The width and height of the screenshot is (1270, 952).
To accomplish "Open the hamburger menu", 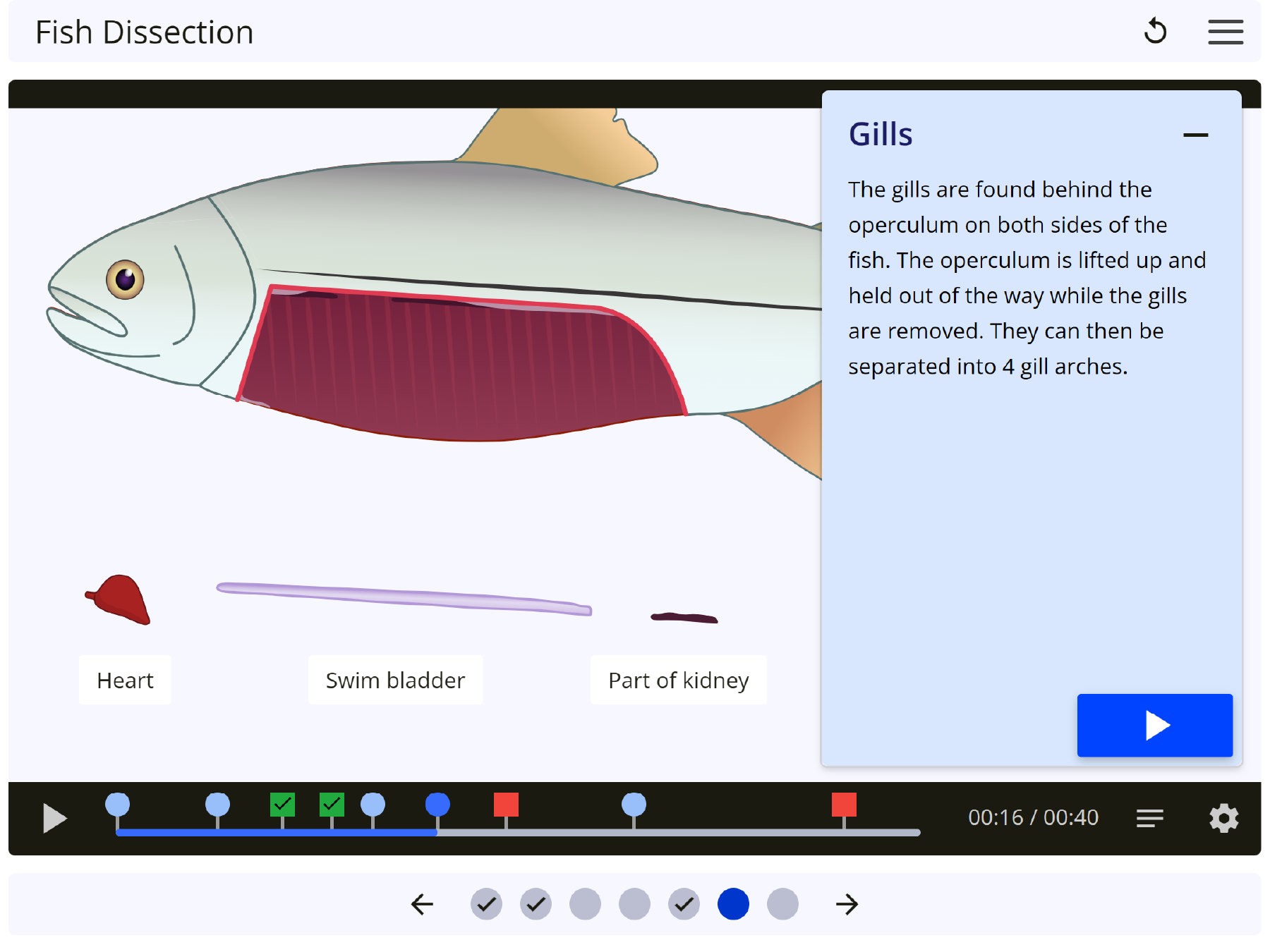I will (1225, 32).
